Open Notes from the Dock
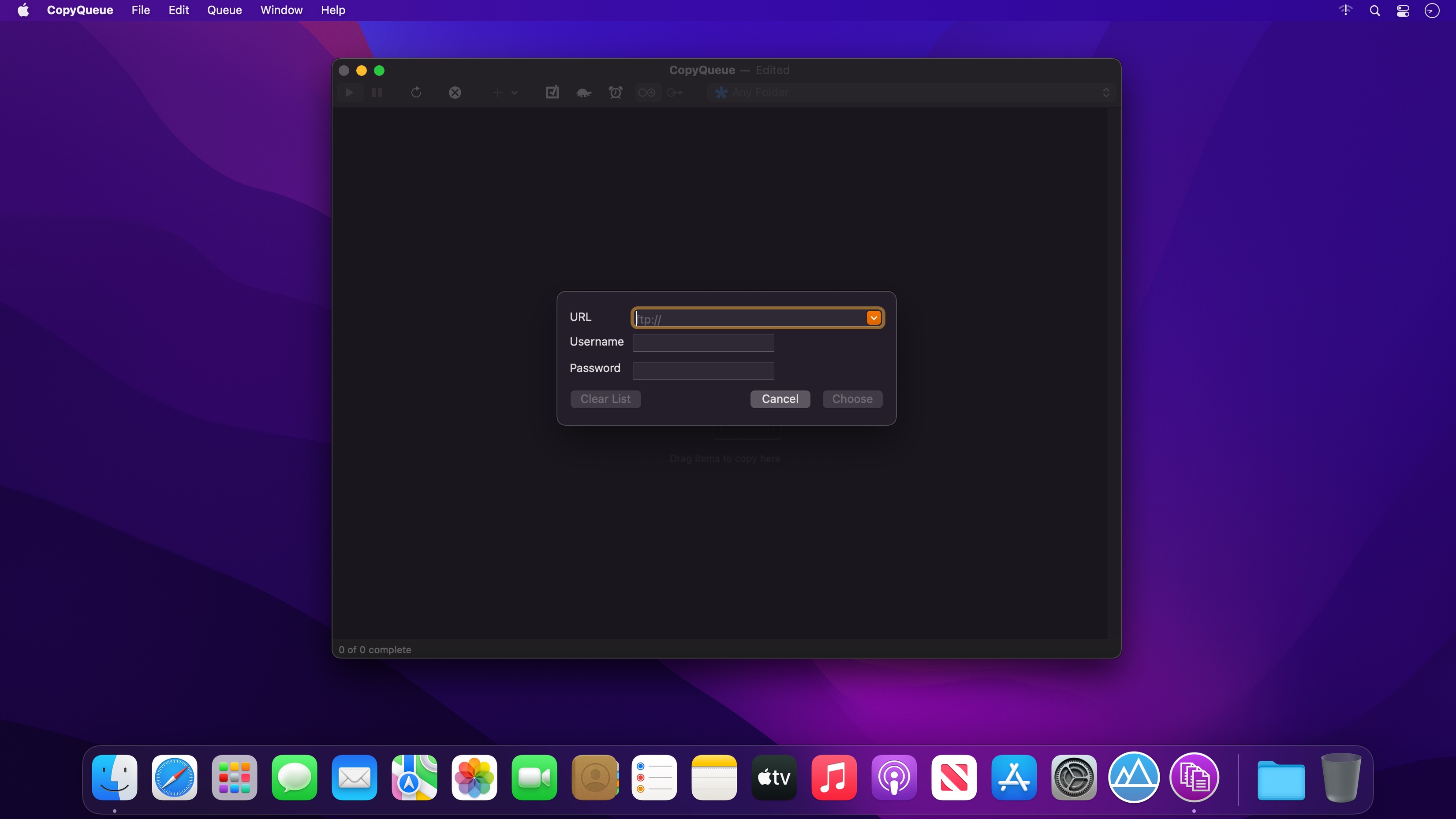The image size is (1456, 819). click(714, 778)
